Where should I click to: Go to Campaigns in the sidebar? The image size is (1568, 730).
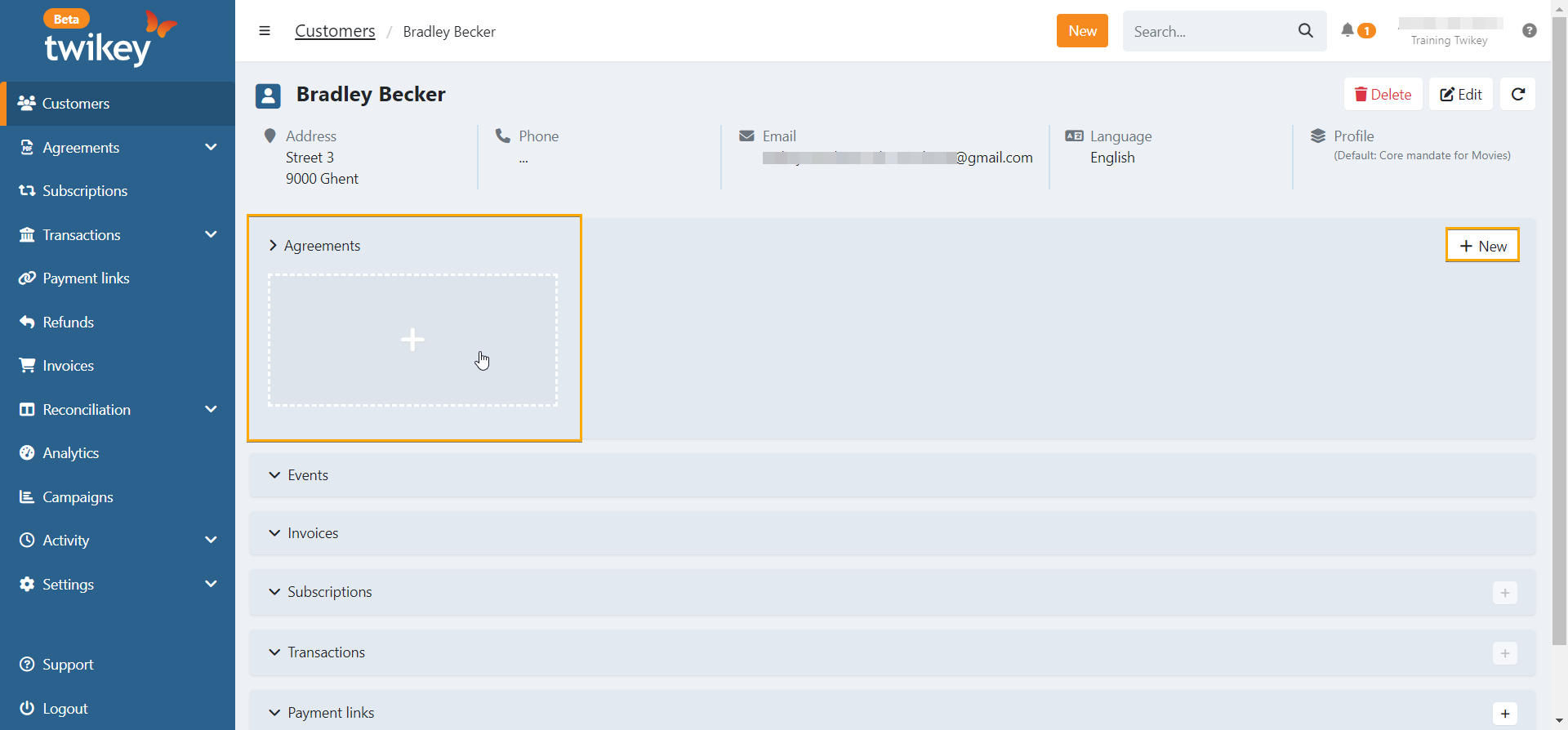pyautogui.click(x=78, y=497)
